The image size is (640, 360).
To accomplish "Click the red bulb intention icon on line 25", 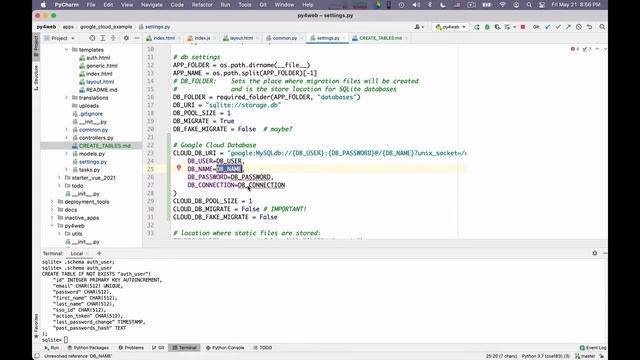I will tap(178, 168).
